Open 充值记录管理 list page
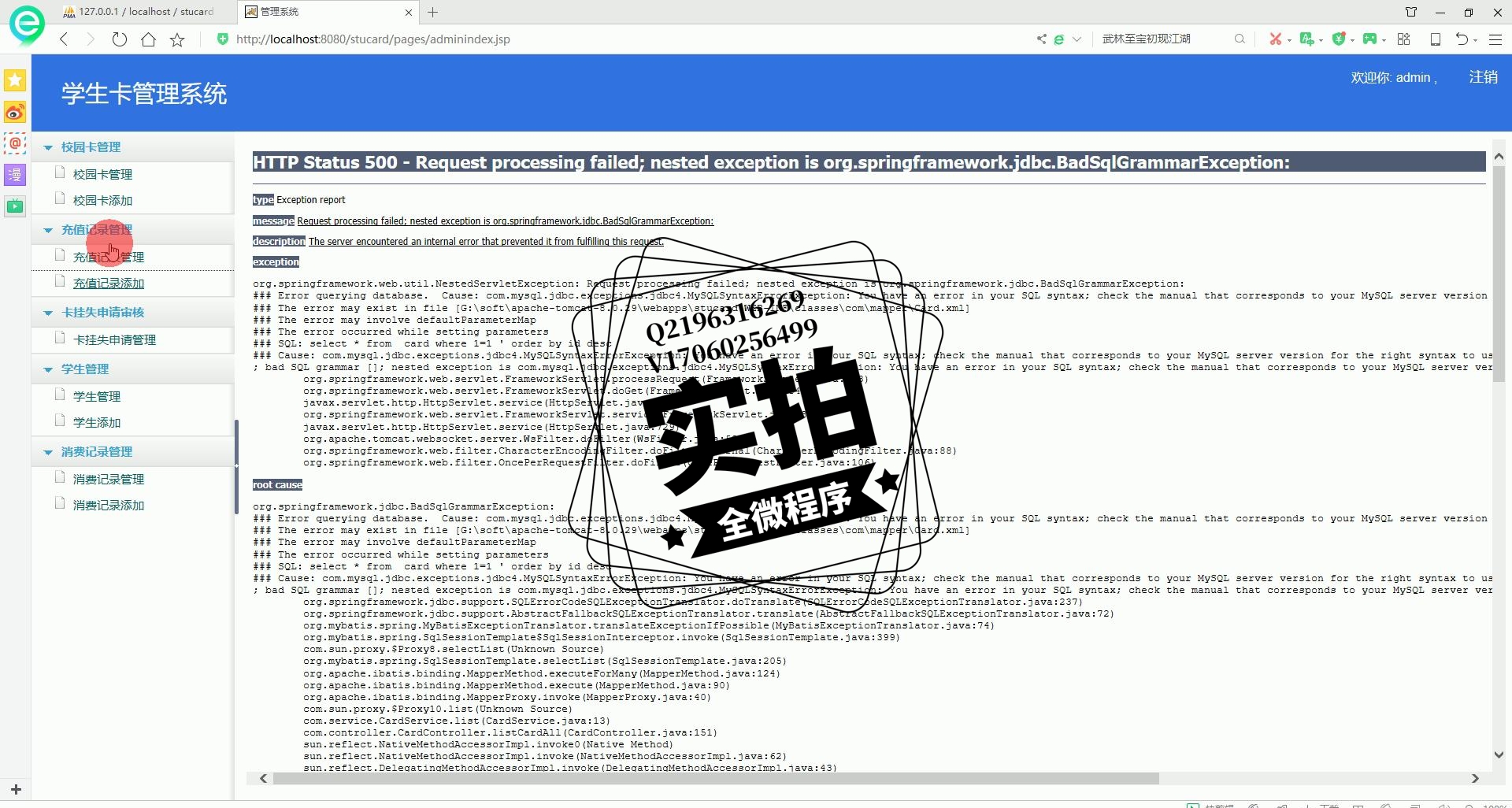The height and width of the screenshot is (808, 1512). pyautogui.click(x=108, y=257)
